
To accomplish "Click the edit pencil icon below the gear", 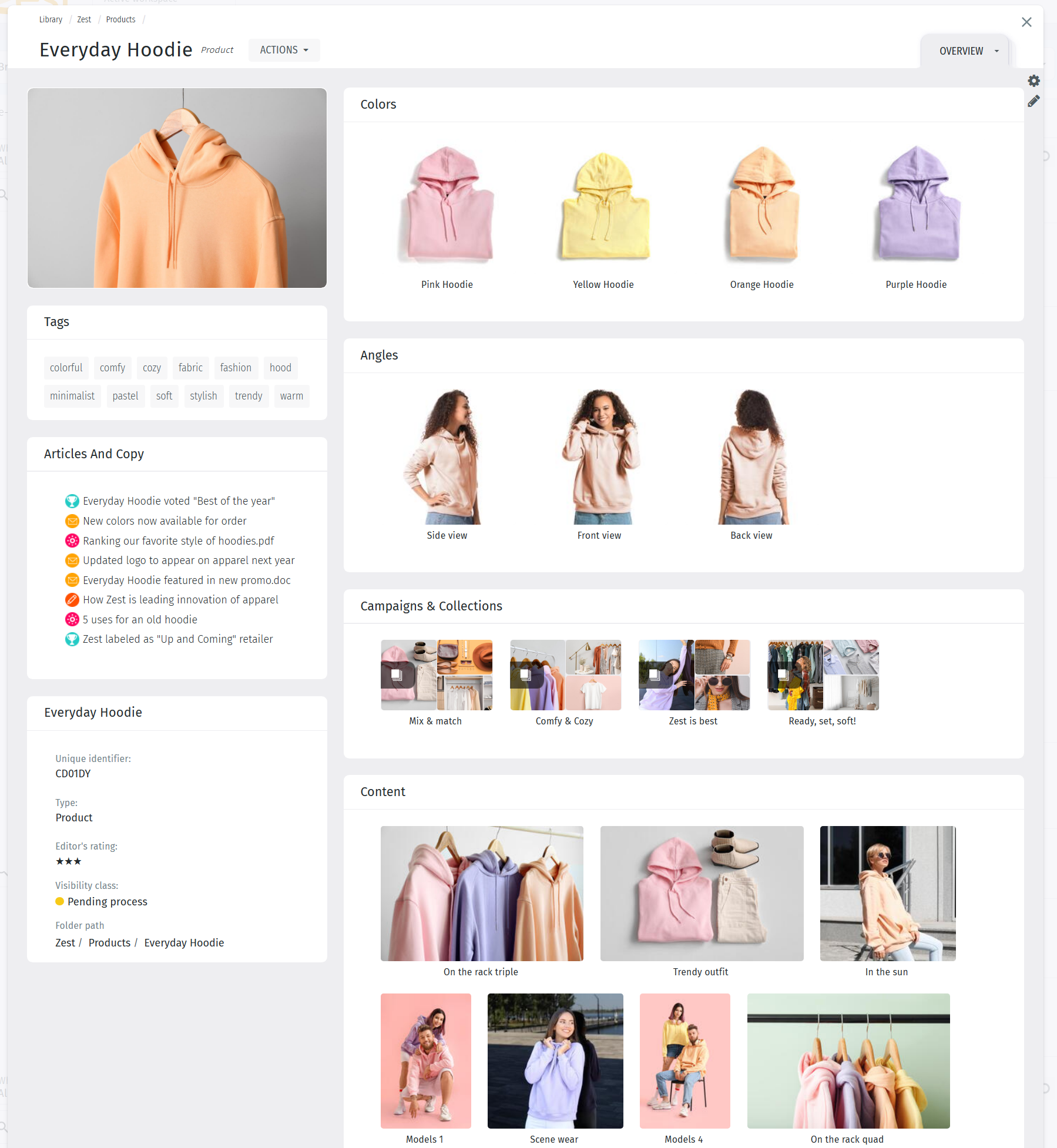I will (x=1035, y=102).
